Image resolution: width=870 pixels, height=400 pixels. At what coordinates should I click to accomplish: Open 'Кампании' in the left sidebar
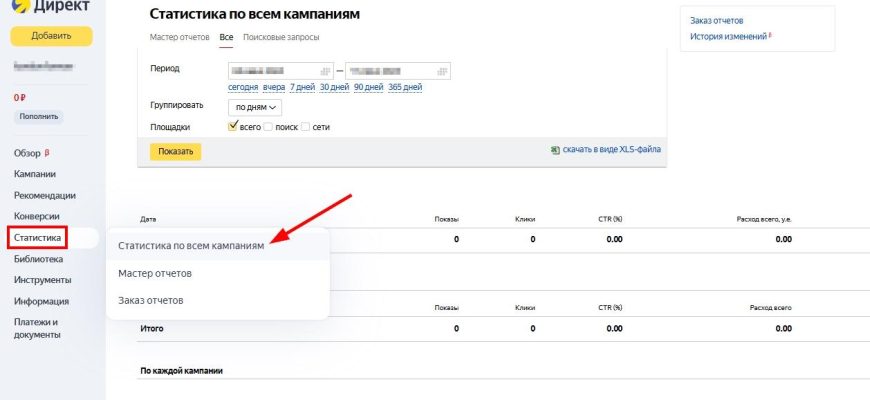[35, 174]
